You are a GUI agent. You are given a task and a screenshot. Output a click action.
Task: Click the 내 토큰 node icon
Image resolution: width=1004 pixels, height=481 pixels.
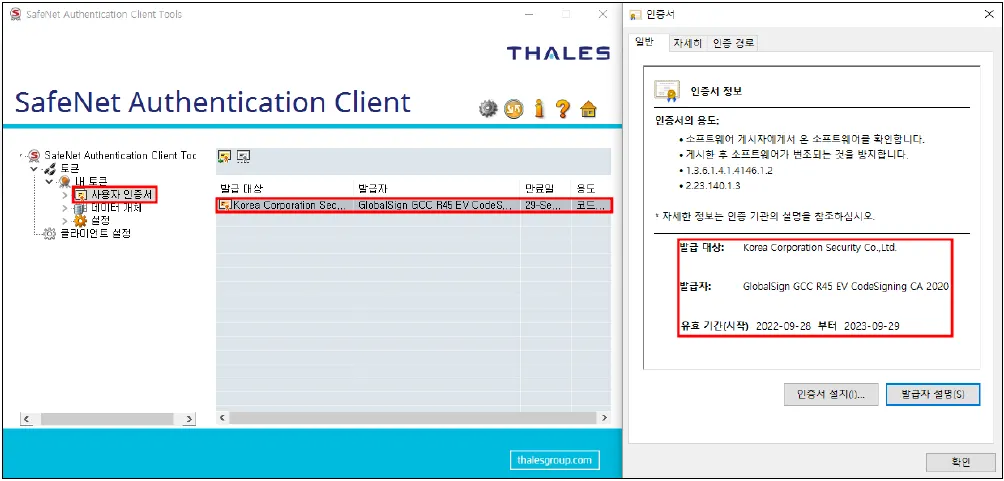63,181
